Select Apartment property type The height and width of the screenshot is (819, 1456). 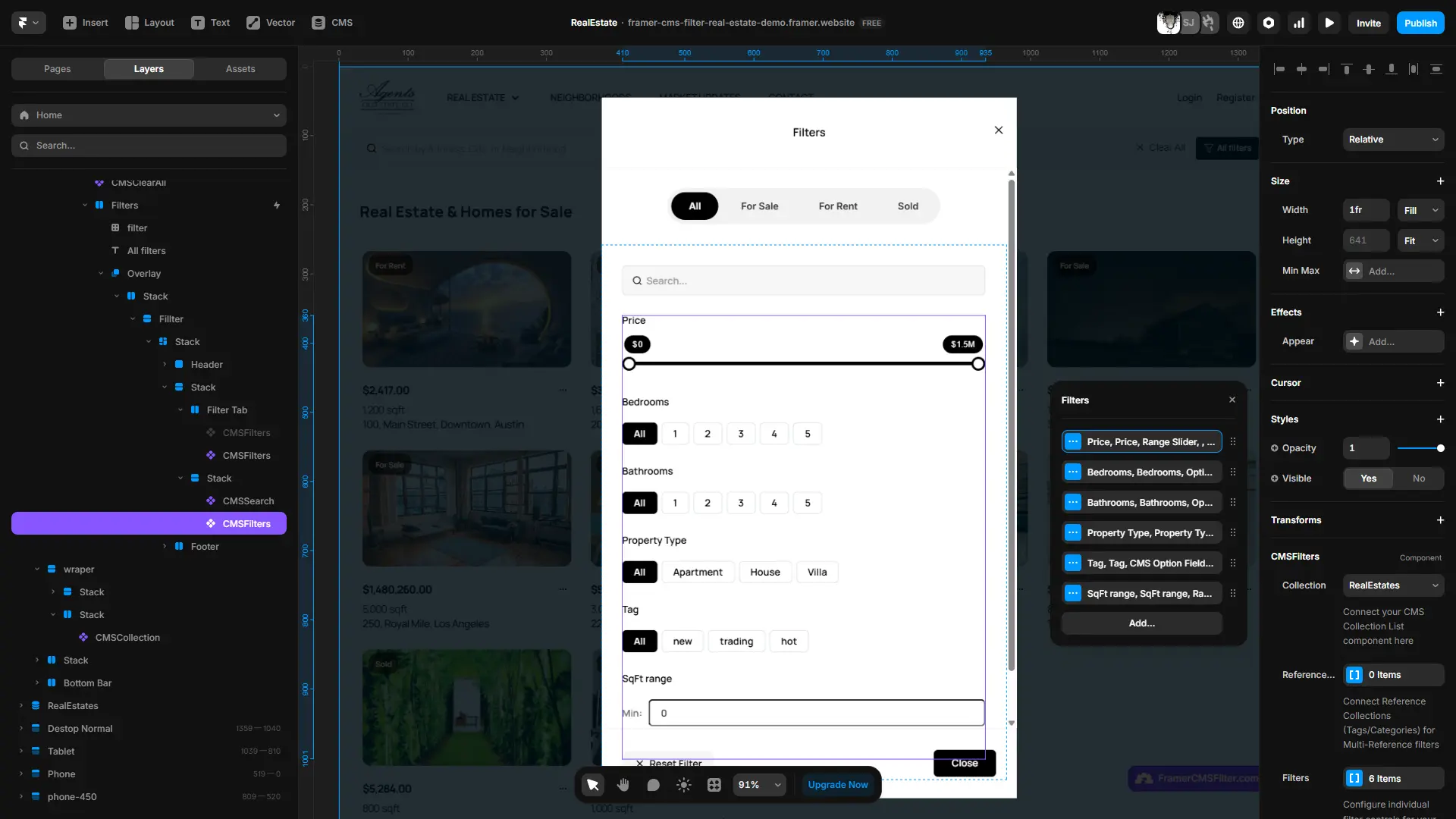click(x=698, y=573)
